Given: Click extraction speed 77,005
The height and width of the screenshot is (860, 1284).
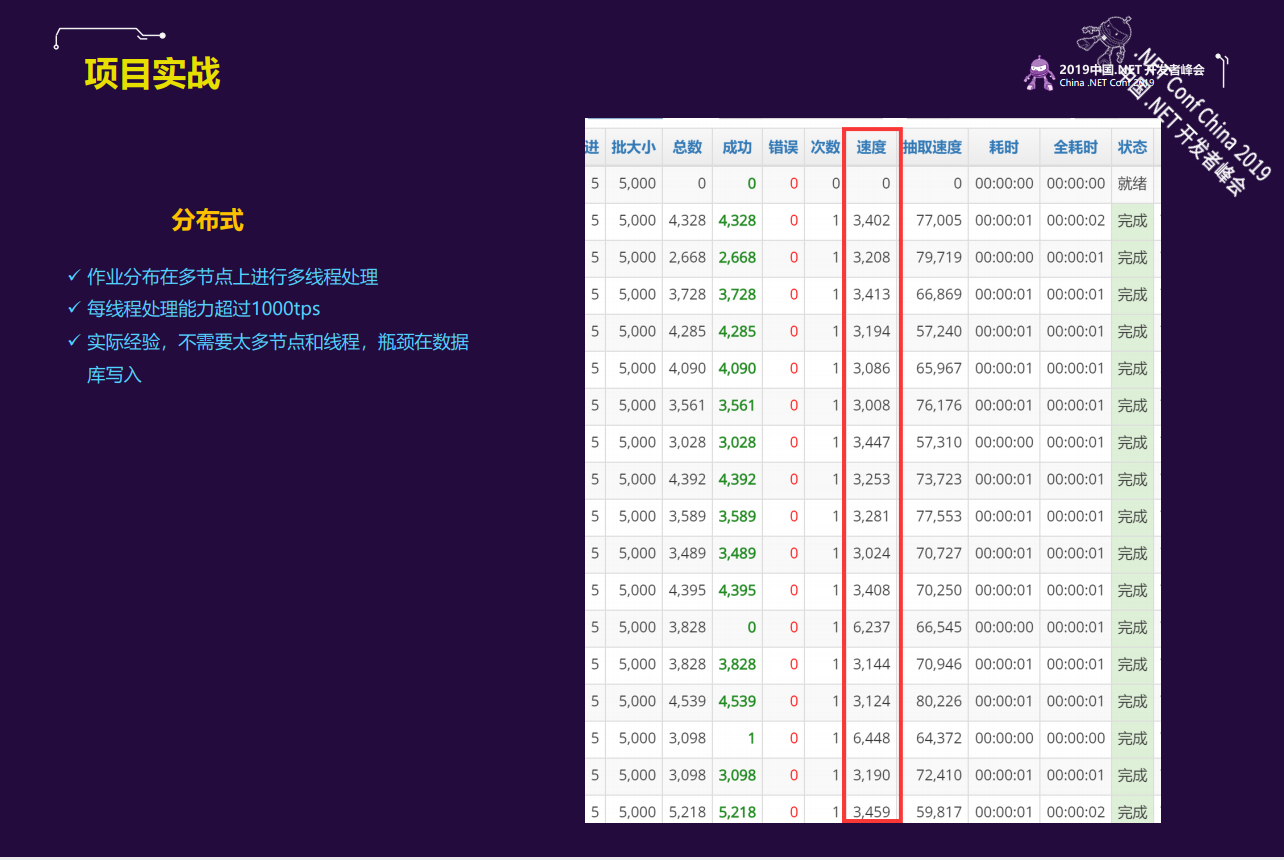Looking at the screenshot, I should pyautogui.click(x=938, y=221).
